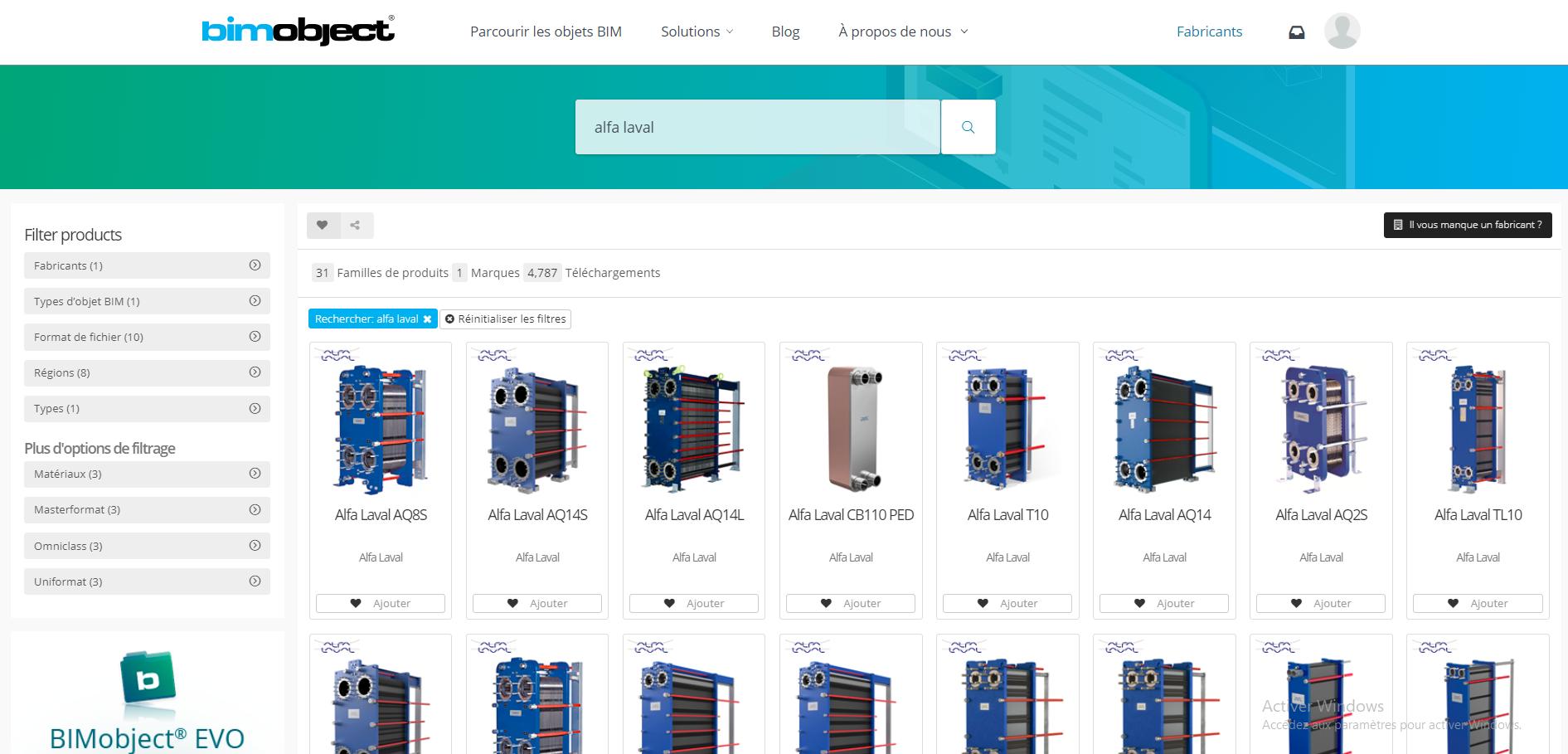Open the inbox tray icon

coord(1296,32)
